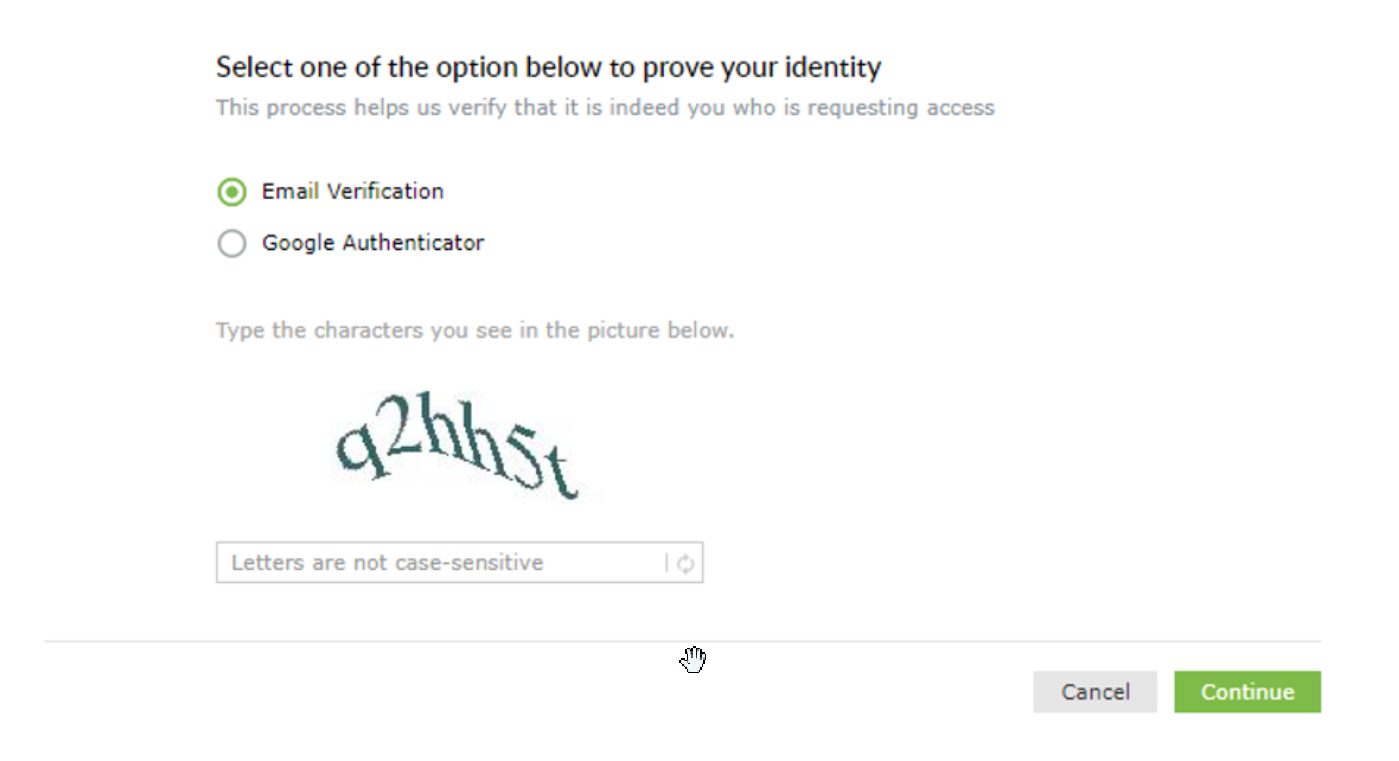Click the 'Type the characters you see' instruction

click(x=474, y=330)
